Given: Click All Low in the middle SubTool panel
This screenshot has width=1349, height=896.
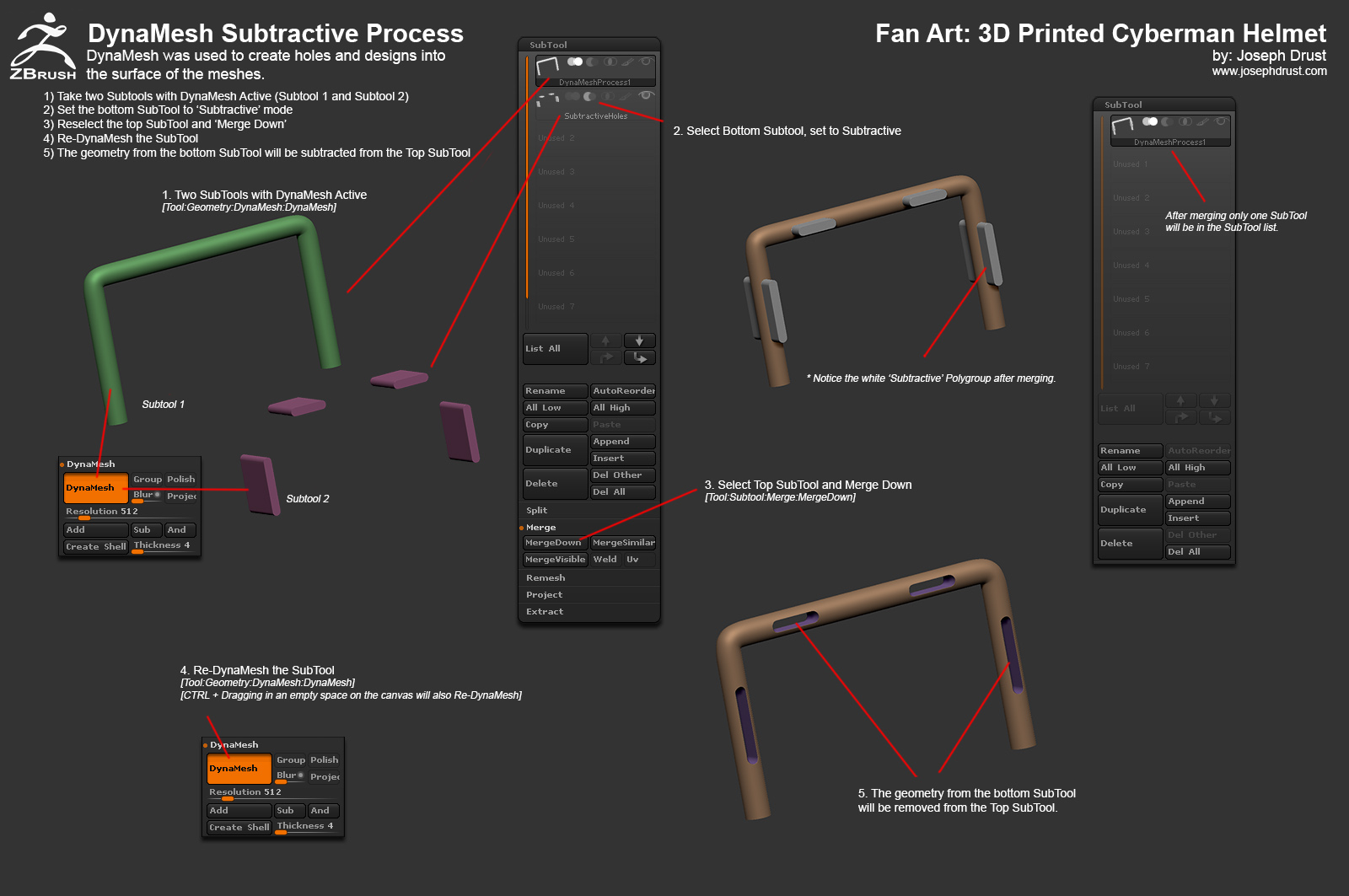Looking at the screenshot, I should point(556,408).
